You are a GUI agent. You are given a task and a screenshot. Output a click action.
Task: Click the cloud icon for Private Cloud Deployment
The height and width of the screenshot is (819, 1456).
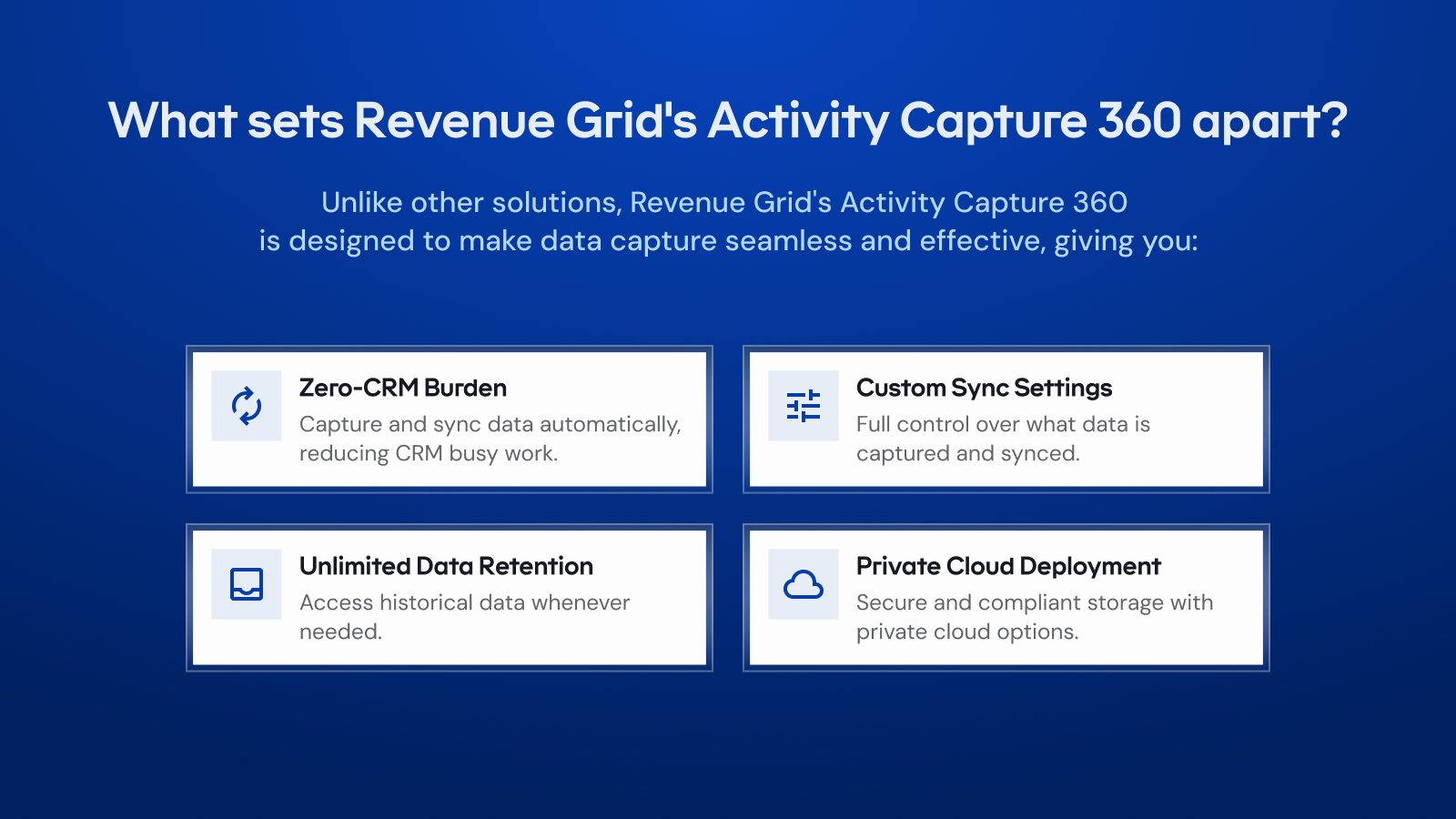[x=804, y=584]
